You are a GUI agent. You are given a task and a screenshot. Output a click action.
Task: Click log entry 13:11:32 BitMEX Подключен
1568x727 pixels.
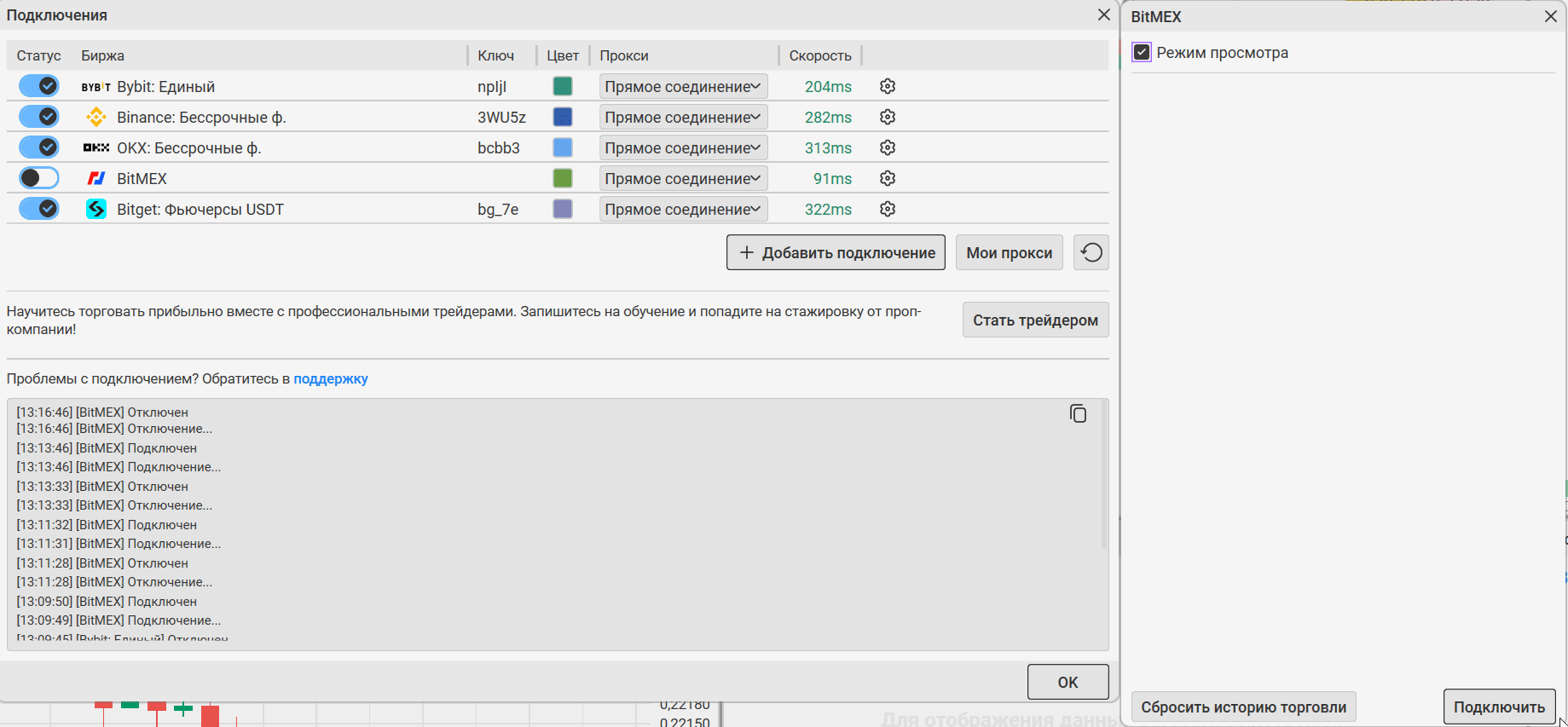tap(107, 524)
